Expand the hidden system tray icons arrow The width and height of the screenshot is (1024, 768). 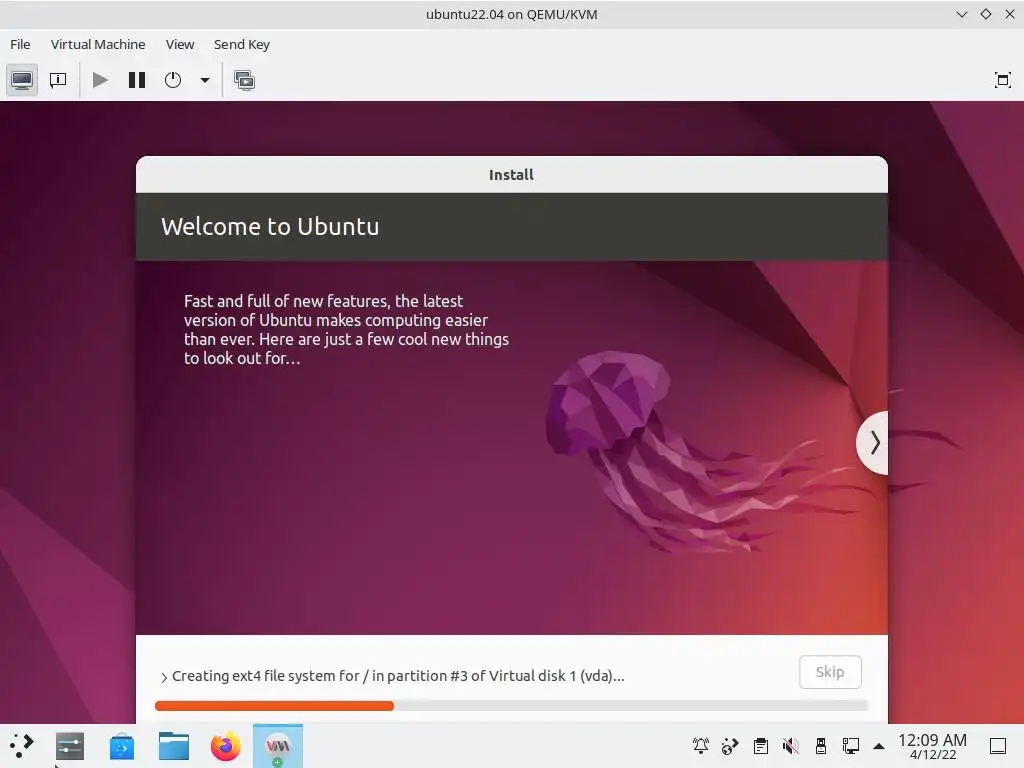[x=879, y=746]
